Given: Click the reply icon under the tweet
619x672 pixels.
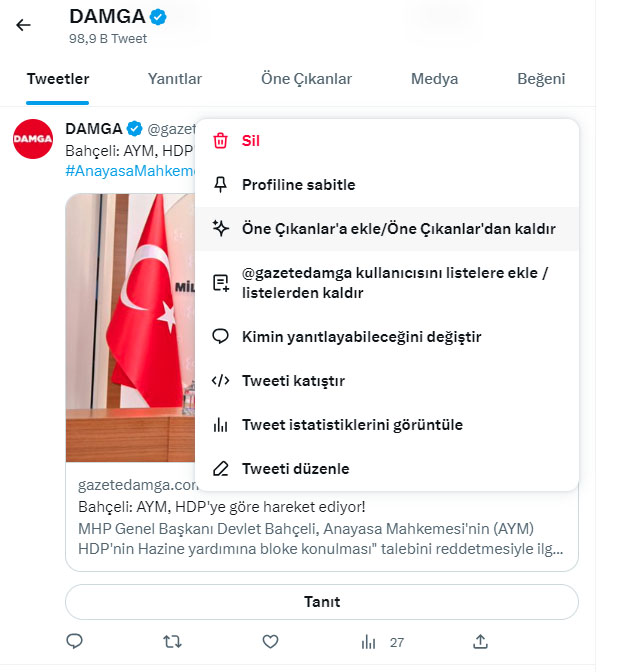Looking at the screenshot, I should point(74,641).
